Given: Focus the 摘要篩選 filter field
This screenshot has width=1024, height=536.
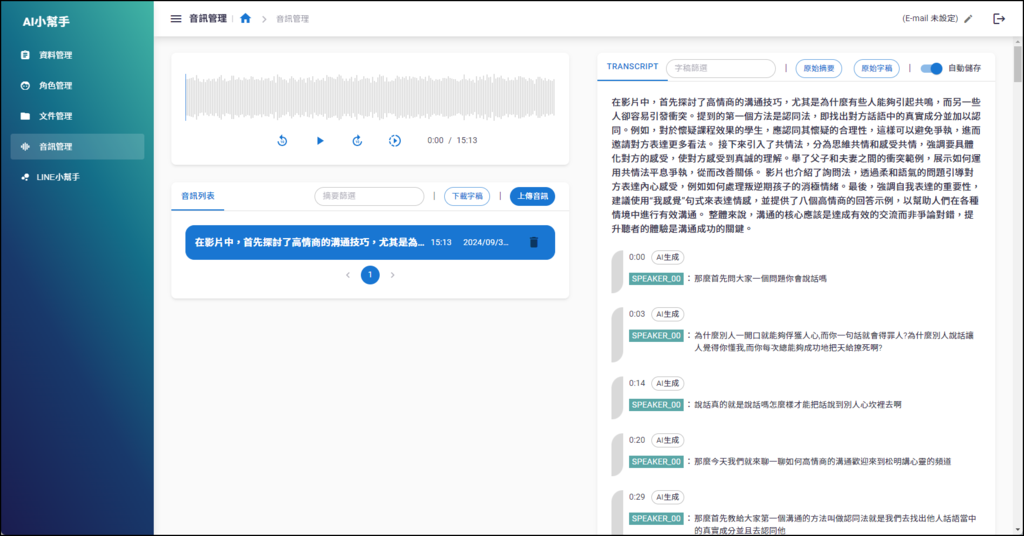Looking at the screenshot, I should click(x=369, y=196).
